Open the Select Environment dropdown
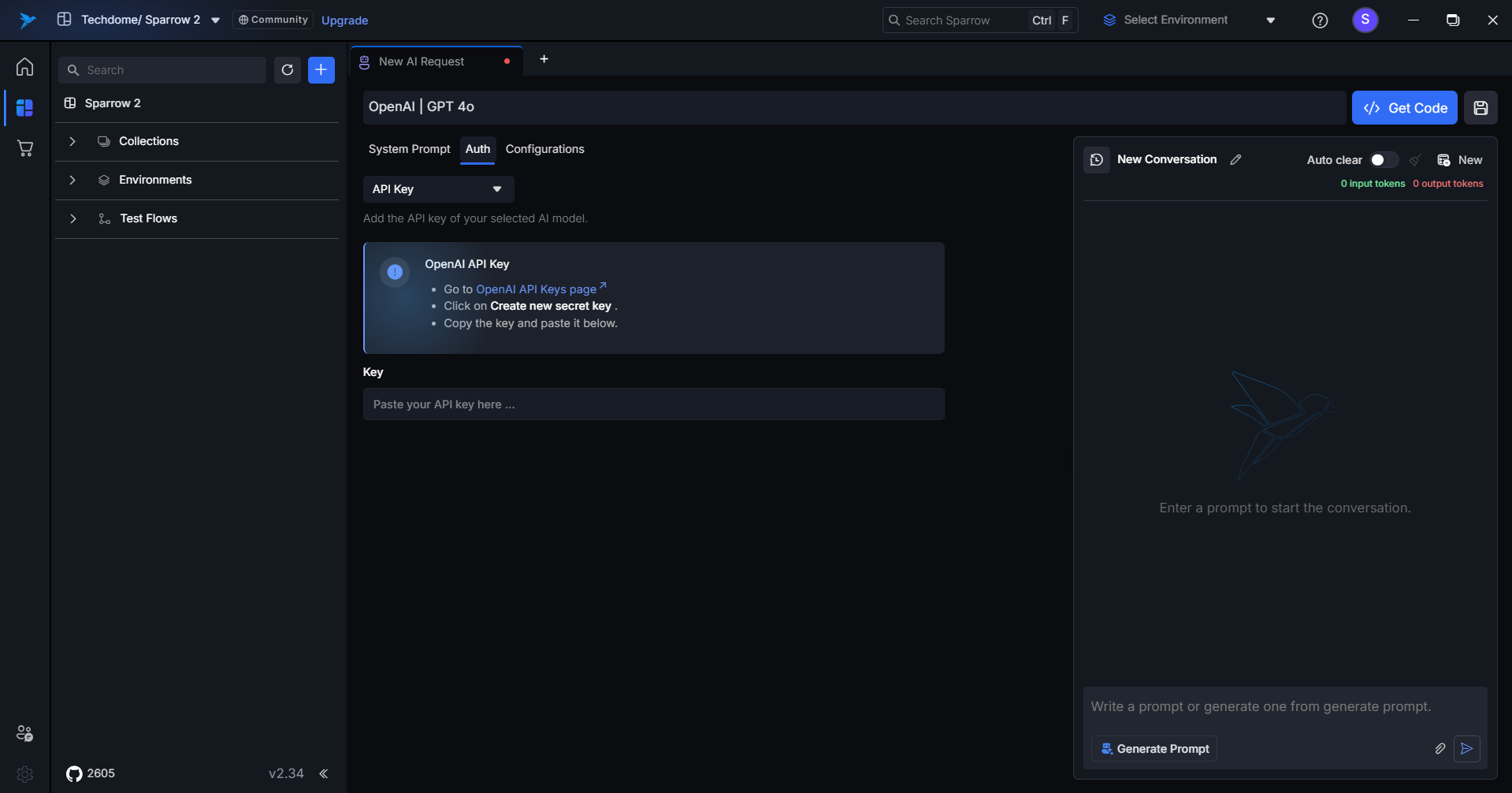Screen dimensions: 1512x793 pos(1188,20)
